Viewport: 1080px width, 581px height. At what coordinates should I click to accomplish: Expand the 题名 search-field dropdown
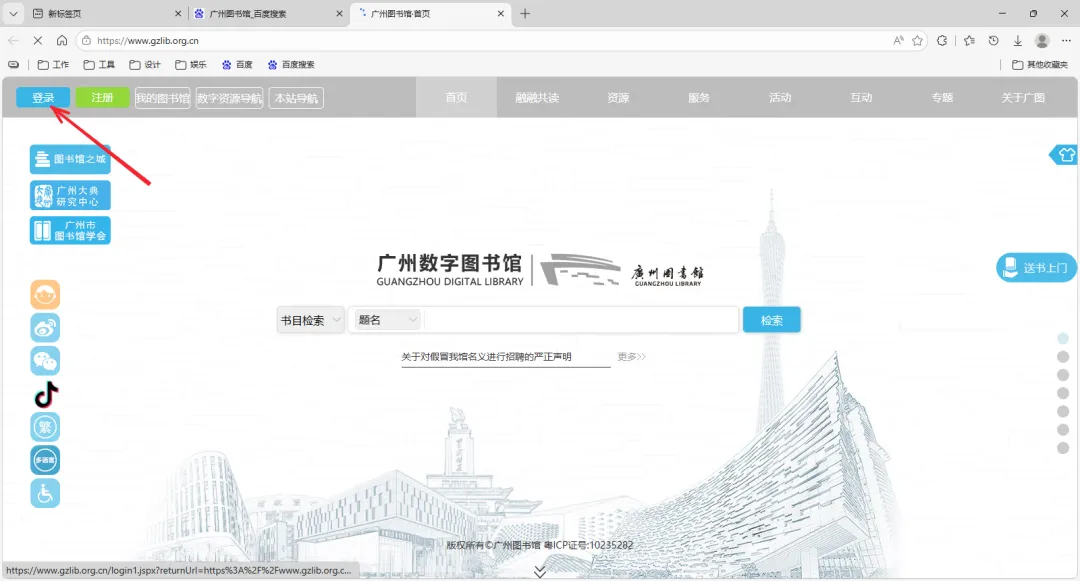(x=387, y=320)
